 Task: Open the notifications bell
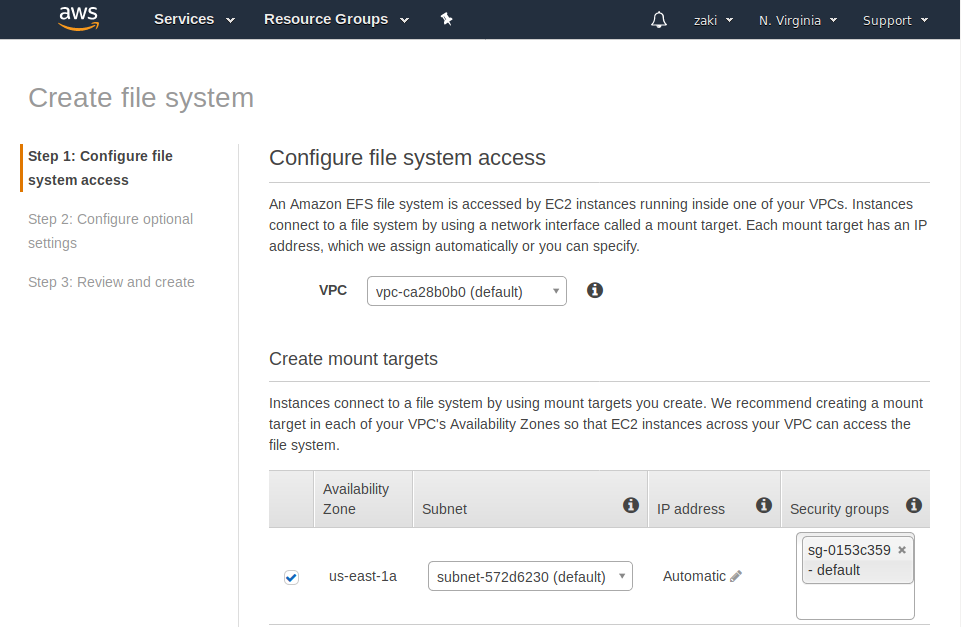[658, 19]
